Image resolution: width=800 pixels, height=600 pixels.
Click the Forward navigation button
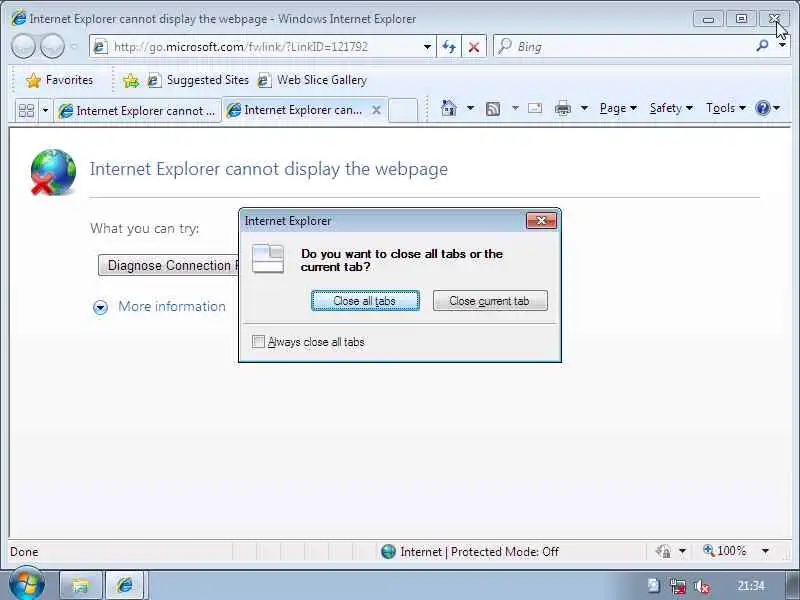click(x=52, y=46)
